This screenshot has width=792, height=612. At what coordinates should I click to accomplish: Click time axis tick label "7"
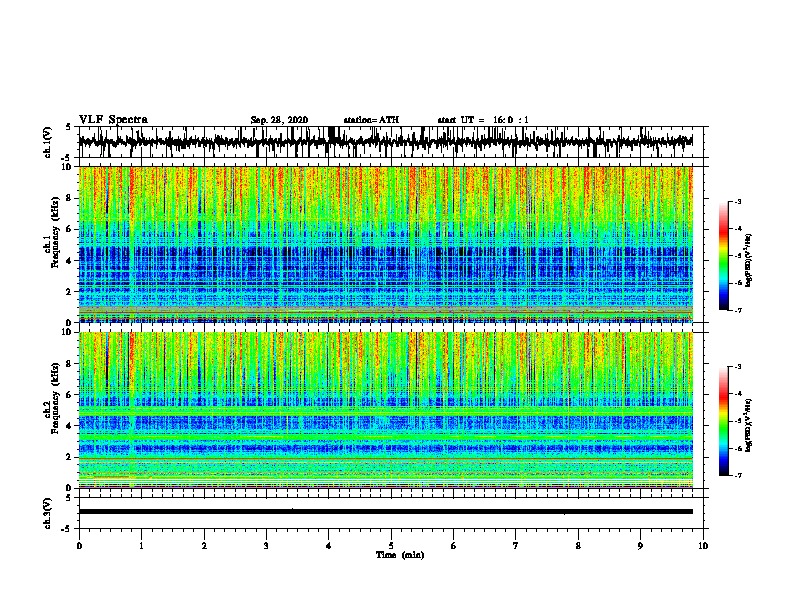point(516,545)
